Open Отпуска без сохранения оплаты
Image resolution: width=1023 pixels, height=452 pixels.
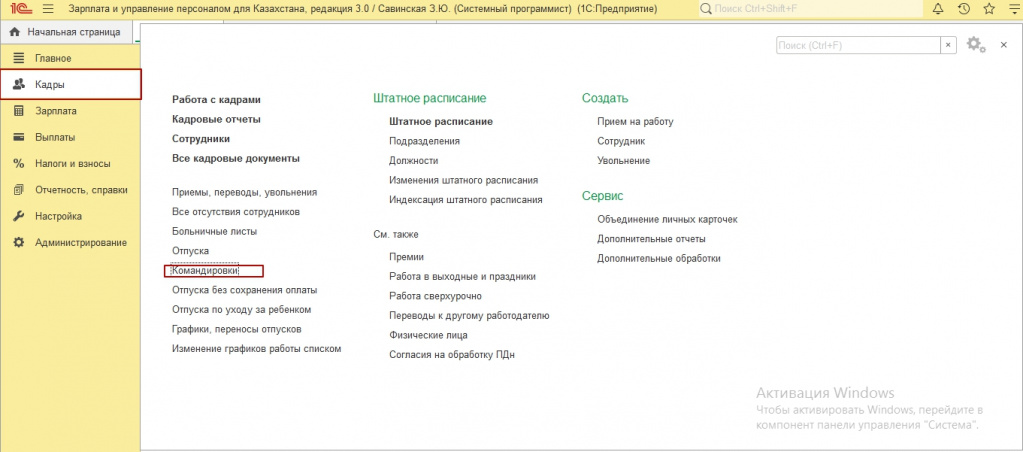(245, 290)
